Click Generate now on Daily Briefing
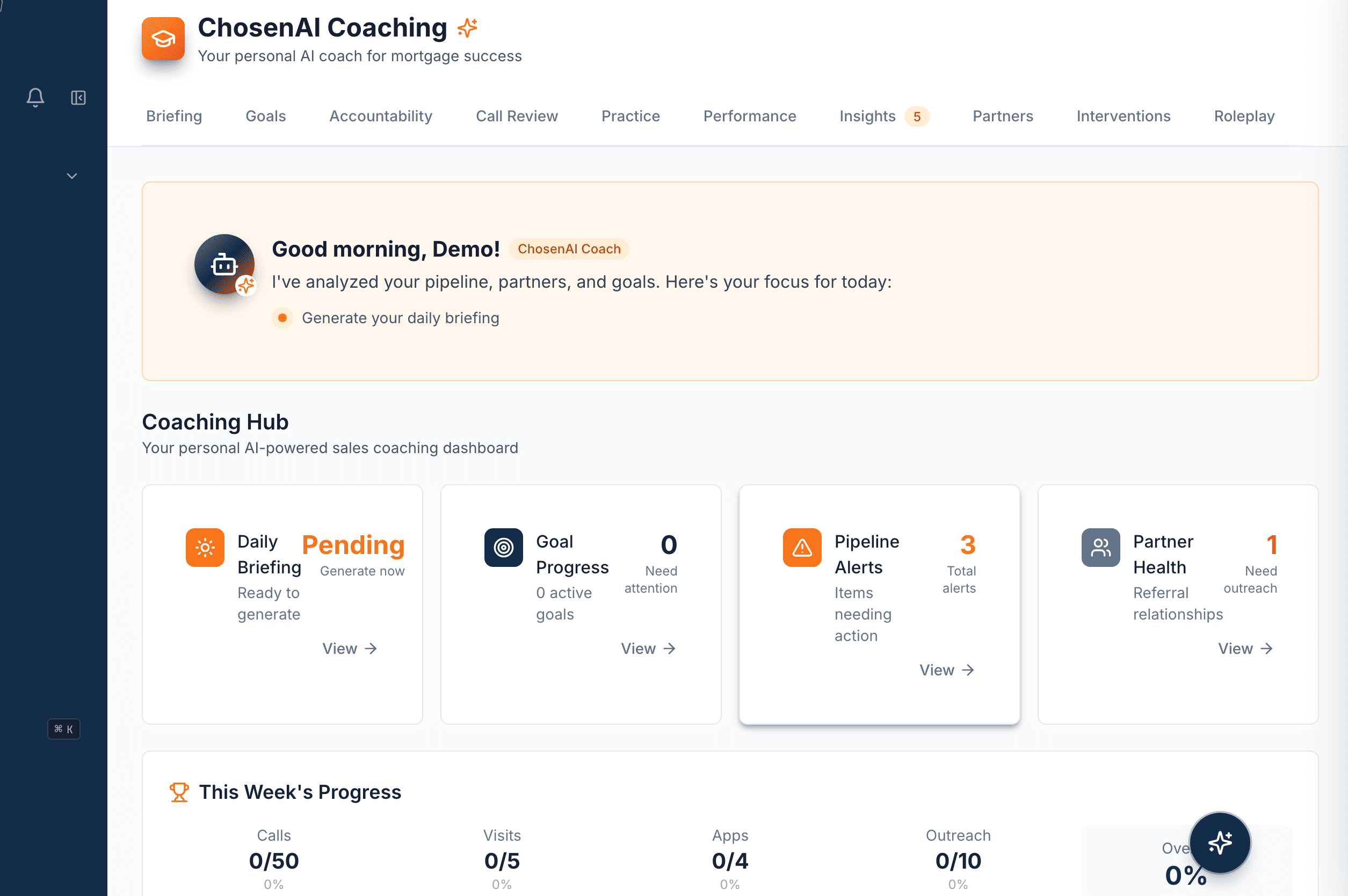 [362, 571]
